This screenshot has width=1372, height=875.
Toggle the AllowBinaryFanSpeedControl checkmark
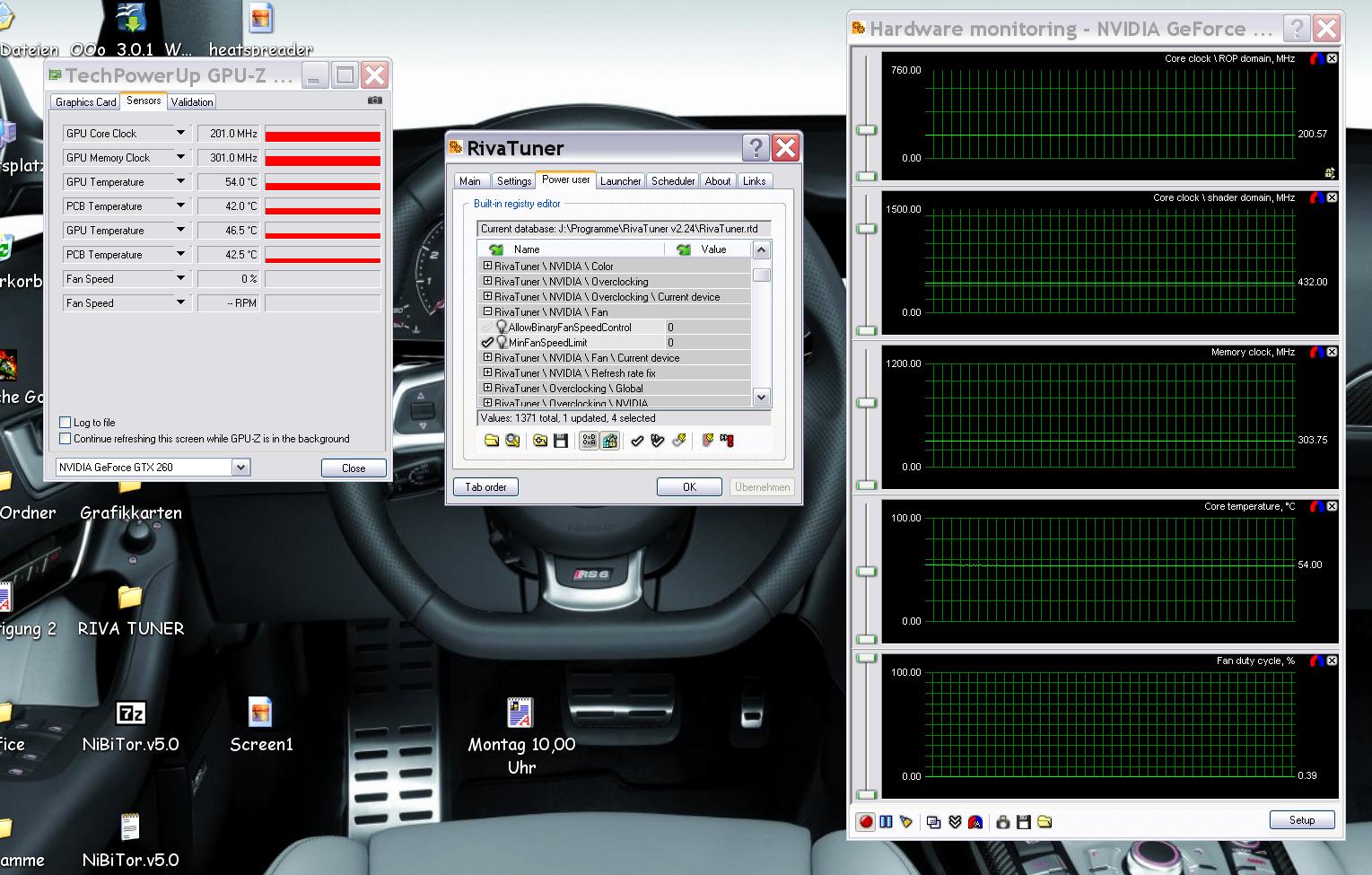pyautogui.click(x=487, y=327)
